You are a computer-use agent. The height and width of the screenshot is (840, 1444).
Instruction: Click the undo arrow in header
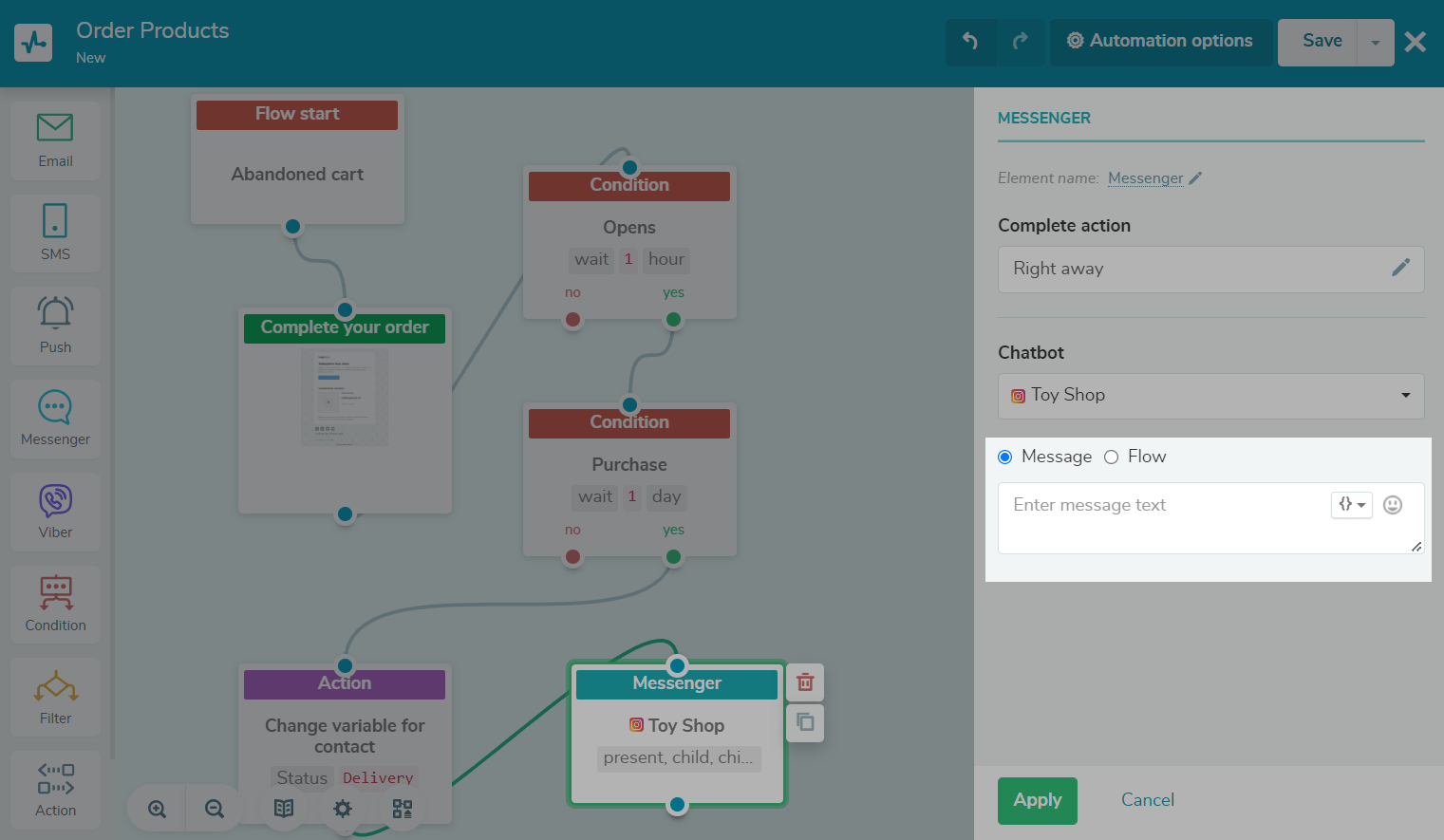[970, 41]
